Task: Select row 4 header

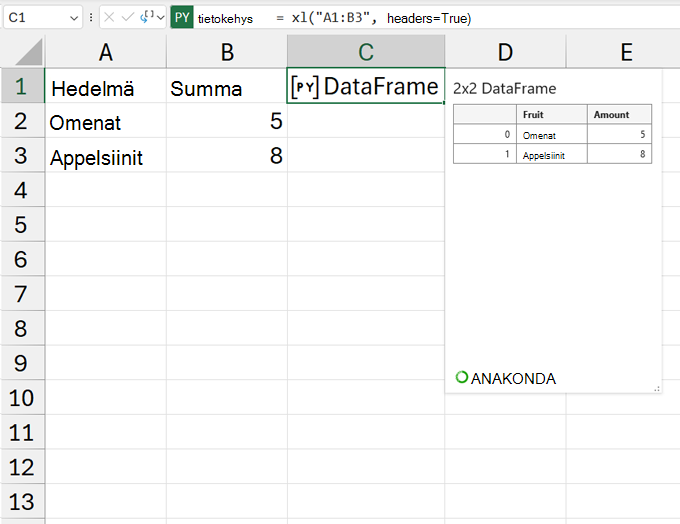Action: [22, 190]
